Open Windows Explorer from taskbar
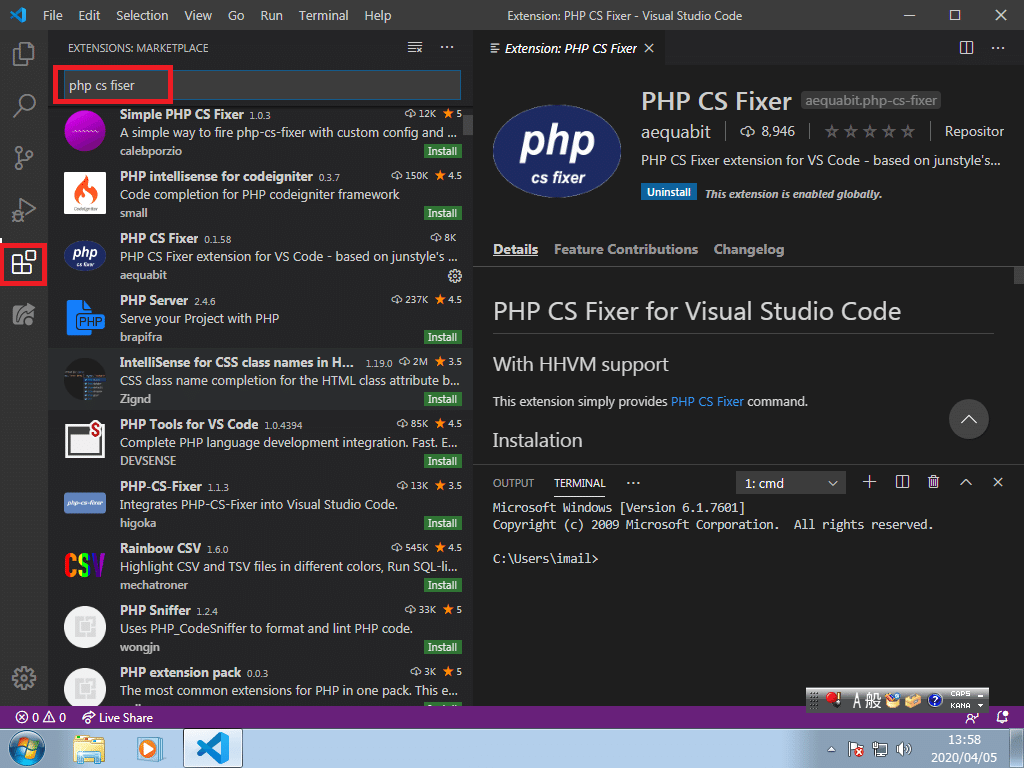 coord(89,749)
